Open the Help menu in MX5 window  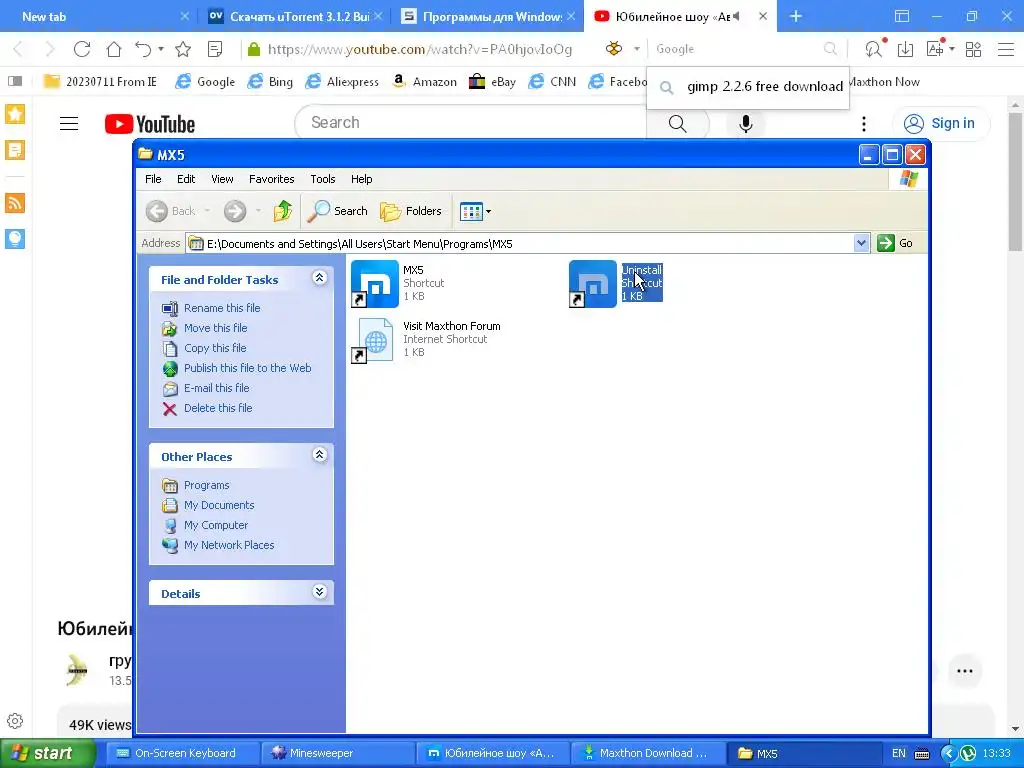[x=361, y=179]
